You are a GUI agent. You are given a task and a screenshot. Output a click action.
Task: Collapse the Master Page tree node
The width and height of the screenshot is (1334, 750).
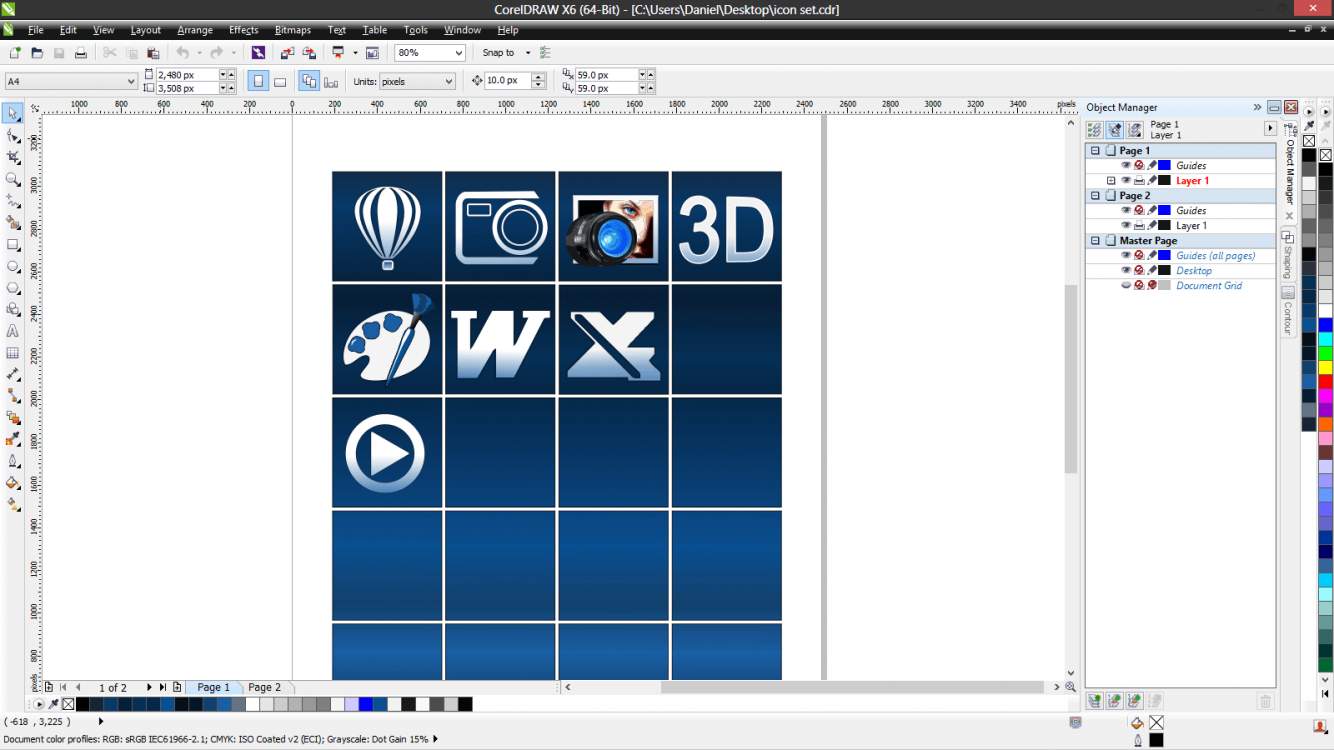coord(1095,240)
